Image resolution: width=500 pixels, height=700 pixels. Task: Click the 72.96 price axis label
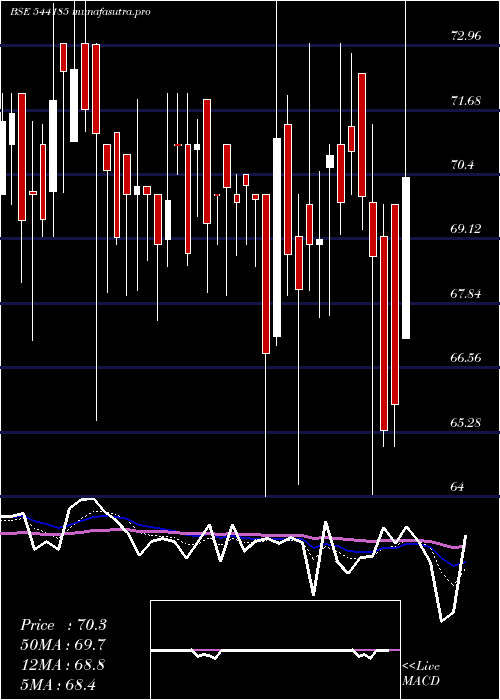click(x=466, y=36)
